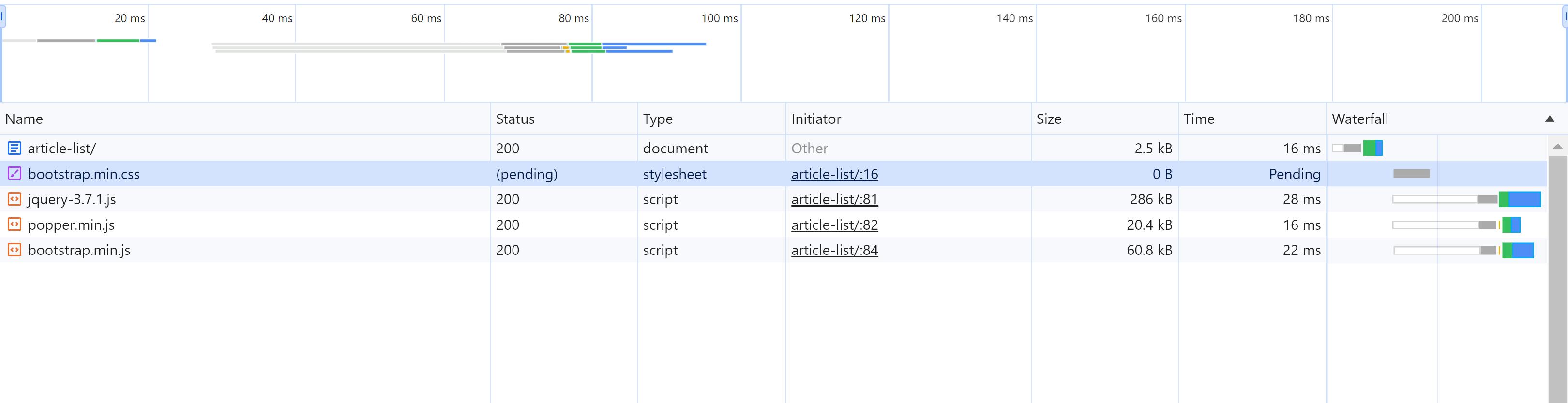Click the requests list vertical scrollbar

1558,279
